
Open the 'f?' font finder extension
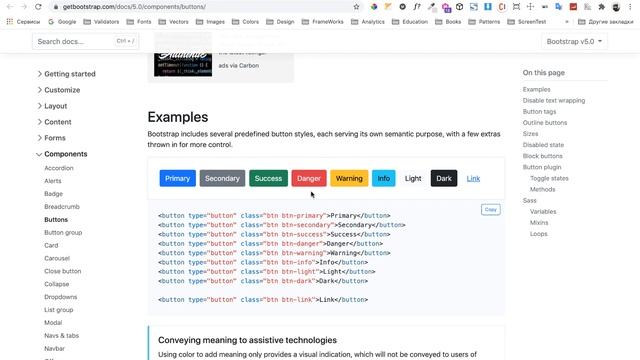tap(417, 7)
